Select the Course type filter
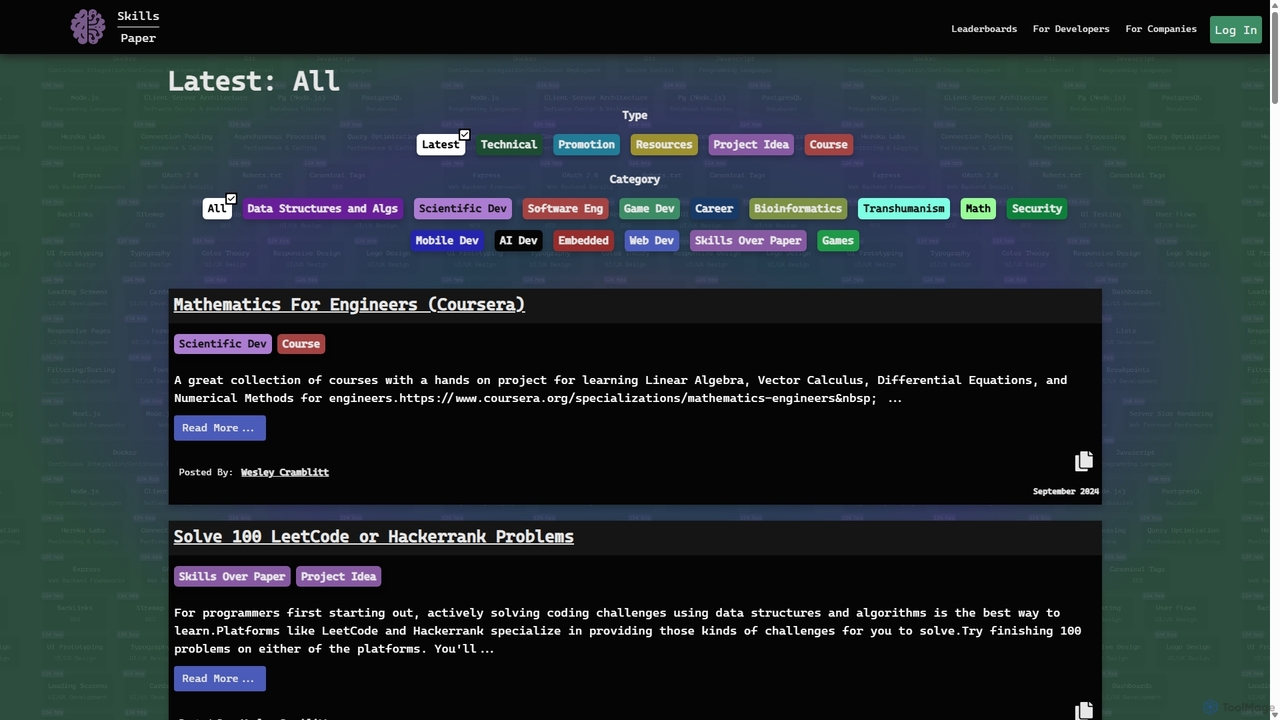This screenshot has height=720, width=1280. [828, 144]
